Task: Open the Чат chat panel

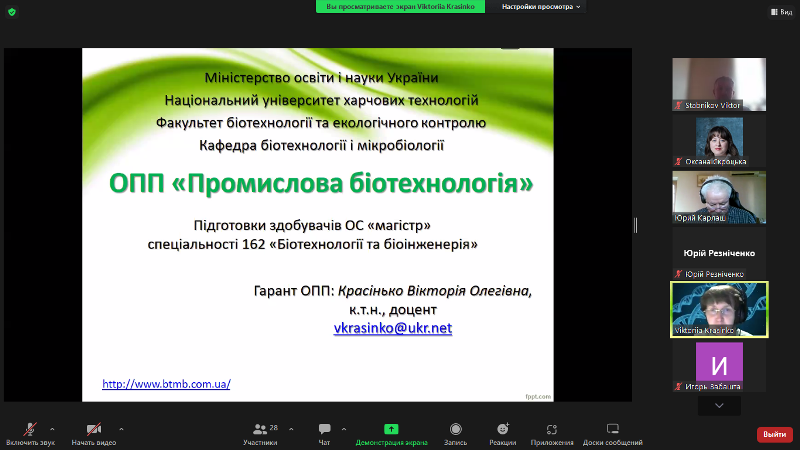Action: [324, 434]
